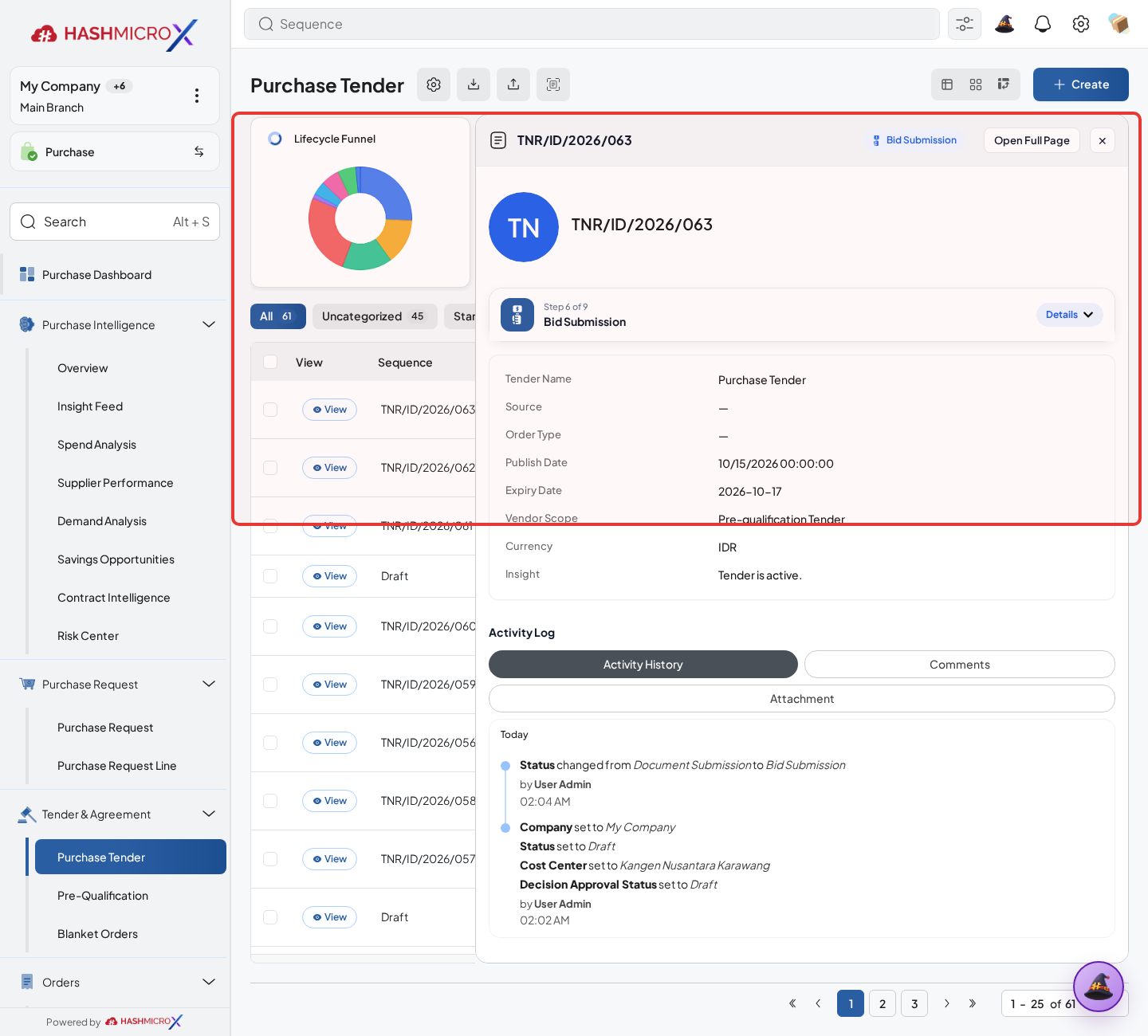Click the upload icon in the page header
Viewport: 1148px width, 1036px height.
tap(513, 84)
